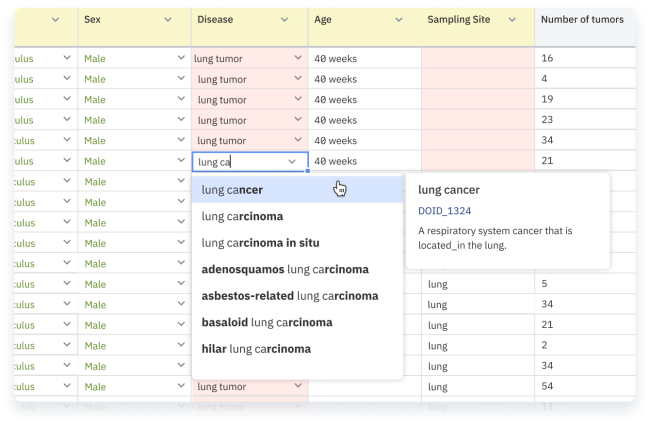Image resolution: width=650 pixels, height=423 pixels.
Task: Expand Disease chevron in the 54-tumors row
Action: [x=297, y=386]
